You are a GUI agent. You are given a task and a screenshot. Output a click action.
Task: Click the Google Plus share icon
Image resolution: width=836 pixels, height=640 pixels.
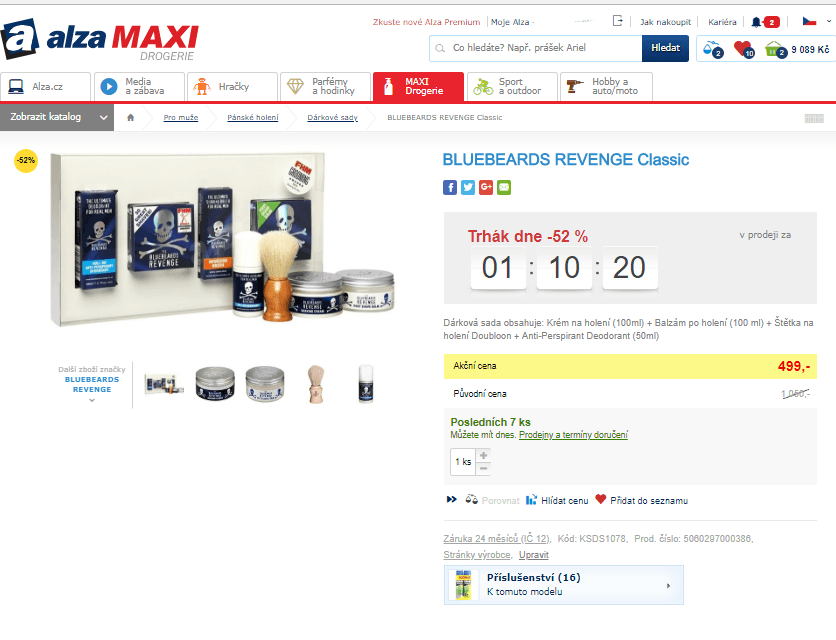pos(486,187)
